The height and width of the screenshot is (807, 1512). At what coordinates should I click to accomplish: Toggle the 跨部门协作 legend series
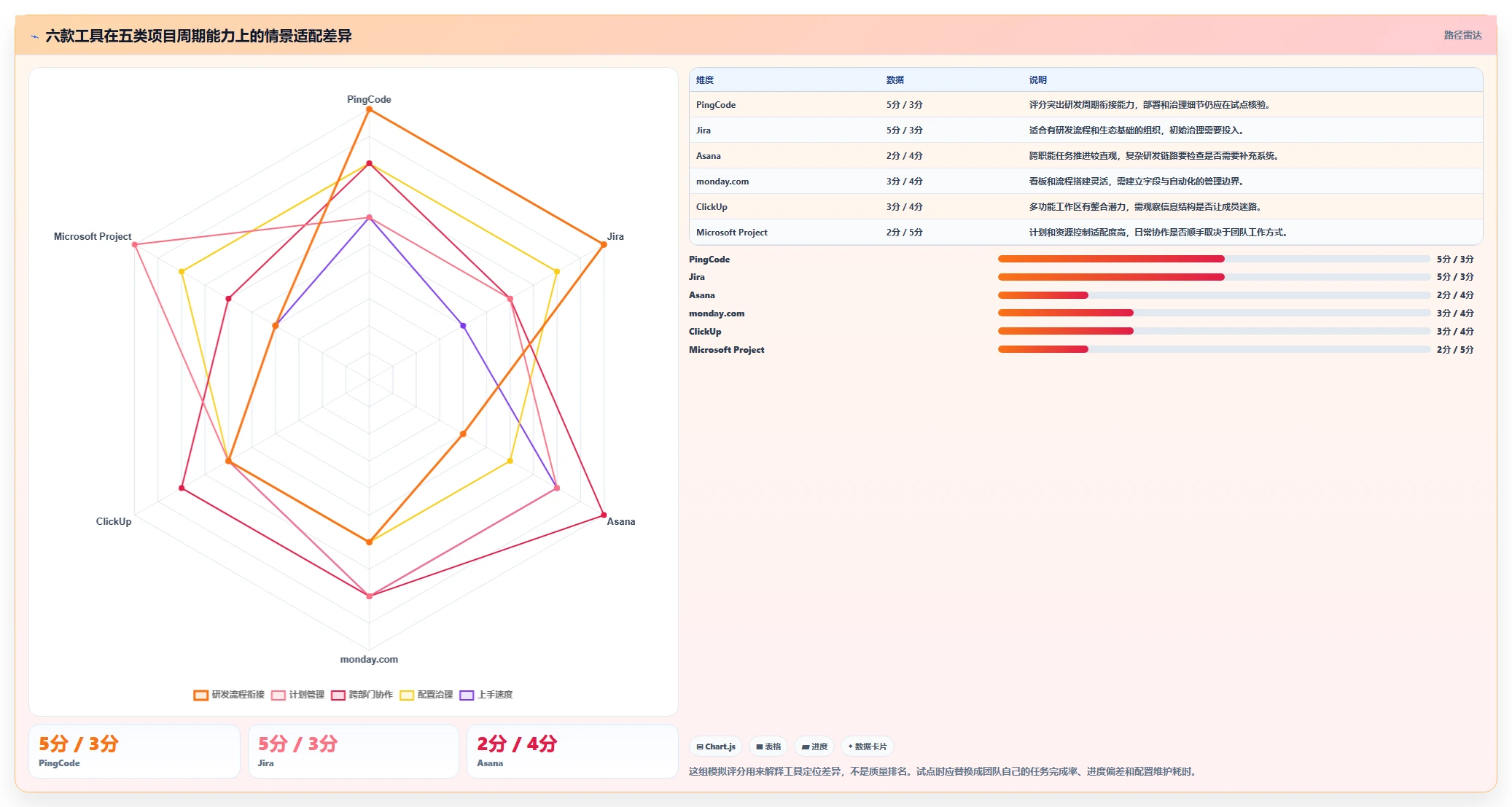point(362,695)
